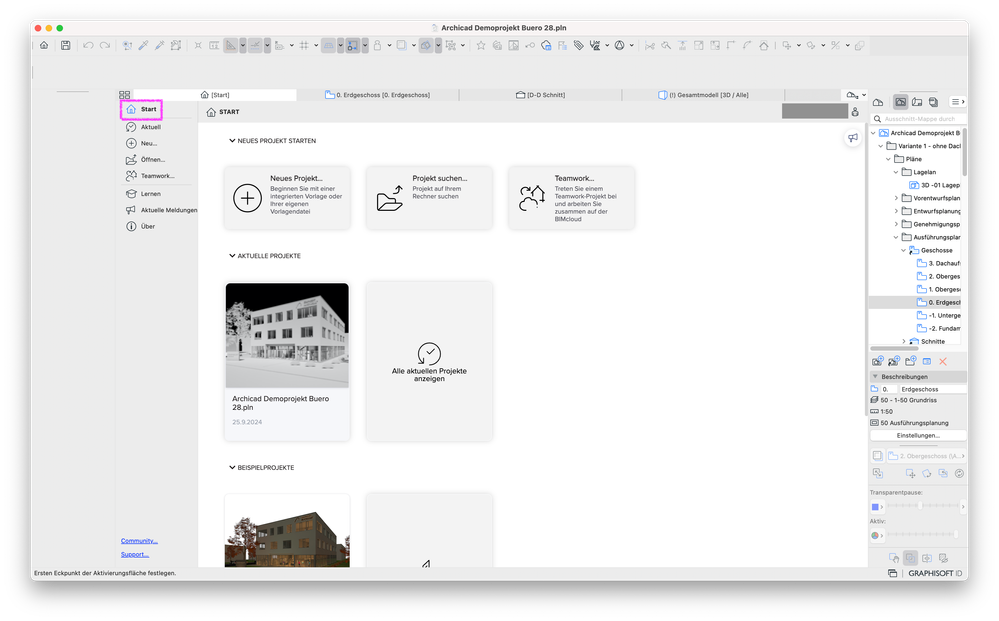Click the first save view icon below the tree

[878, 361]
